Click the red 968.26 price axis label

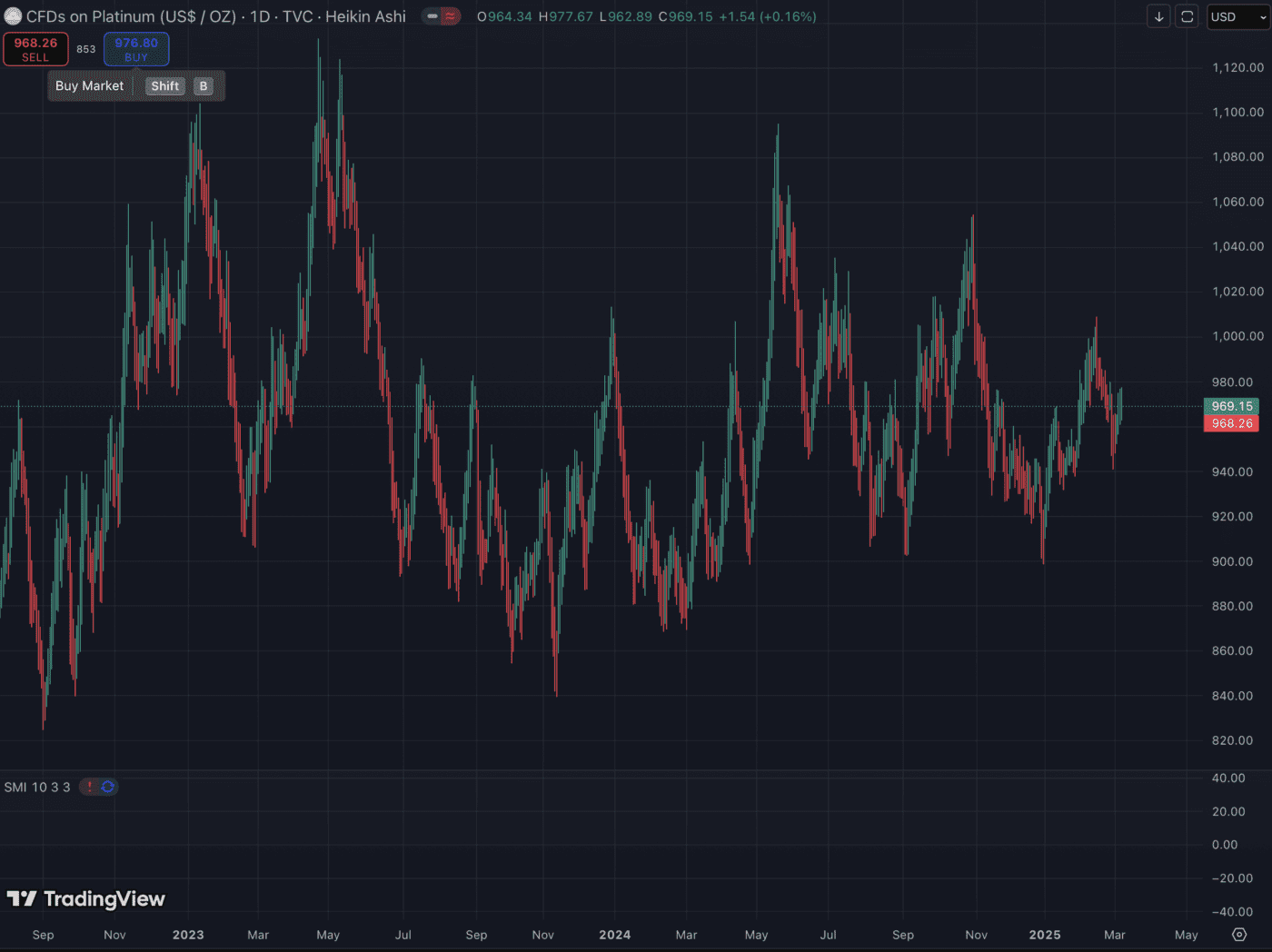tap(1231, 423)
